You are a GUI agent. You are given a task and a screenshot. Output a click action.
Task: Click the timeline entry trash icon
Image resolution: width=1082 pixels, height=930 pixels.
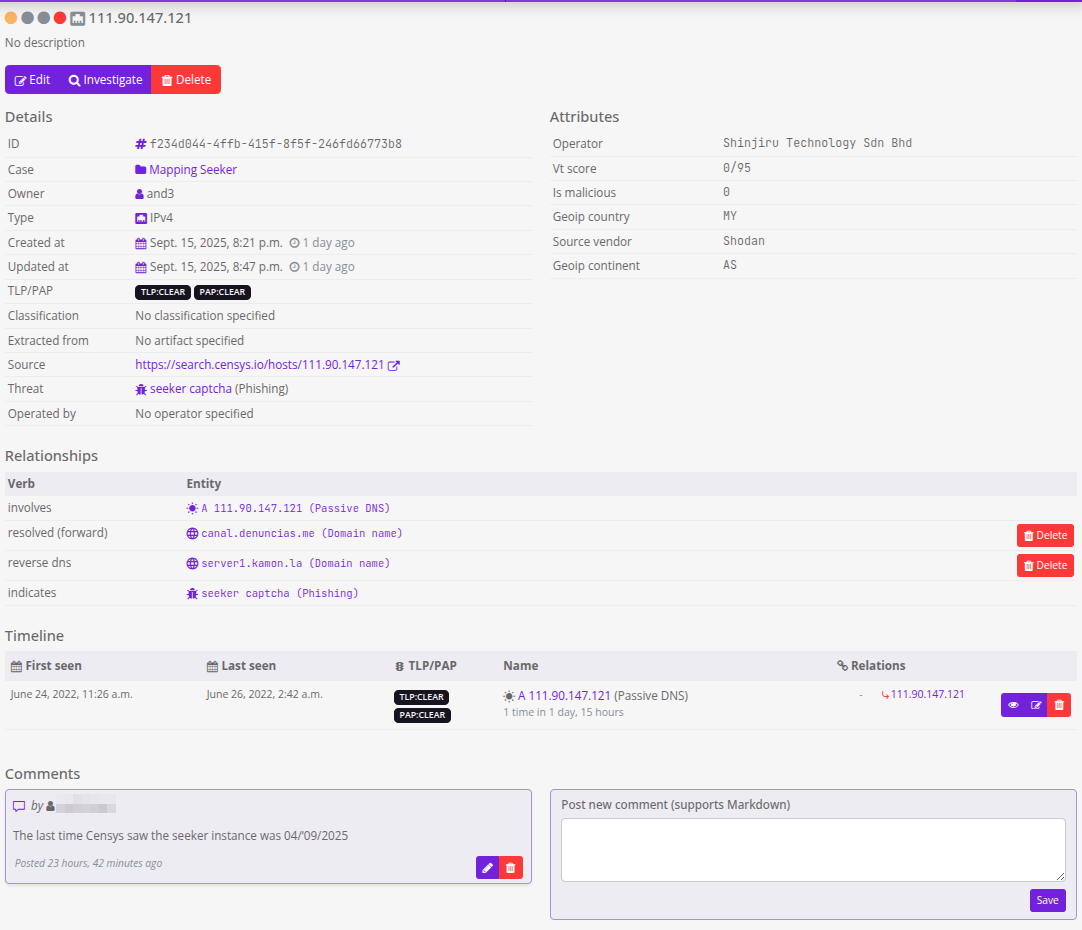click(1059, 705)
